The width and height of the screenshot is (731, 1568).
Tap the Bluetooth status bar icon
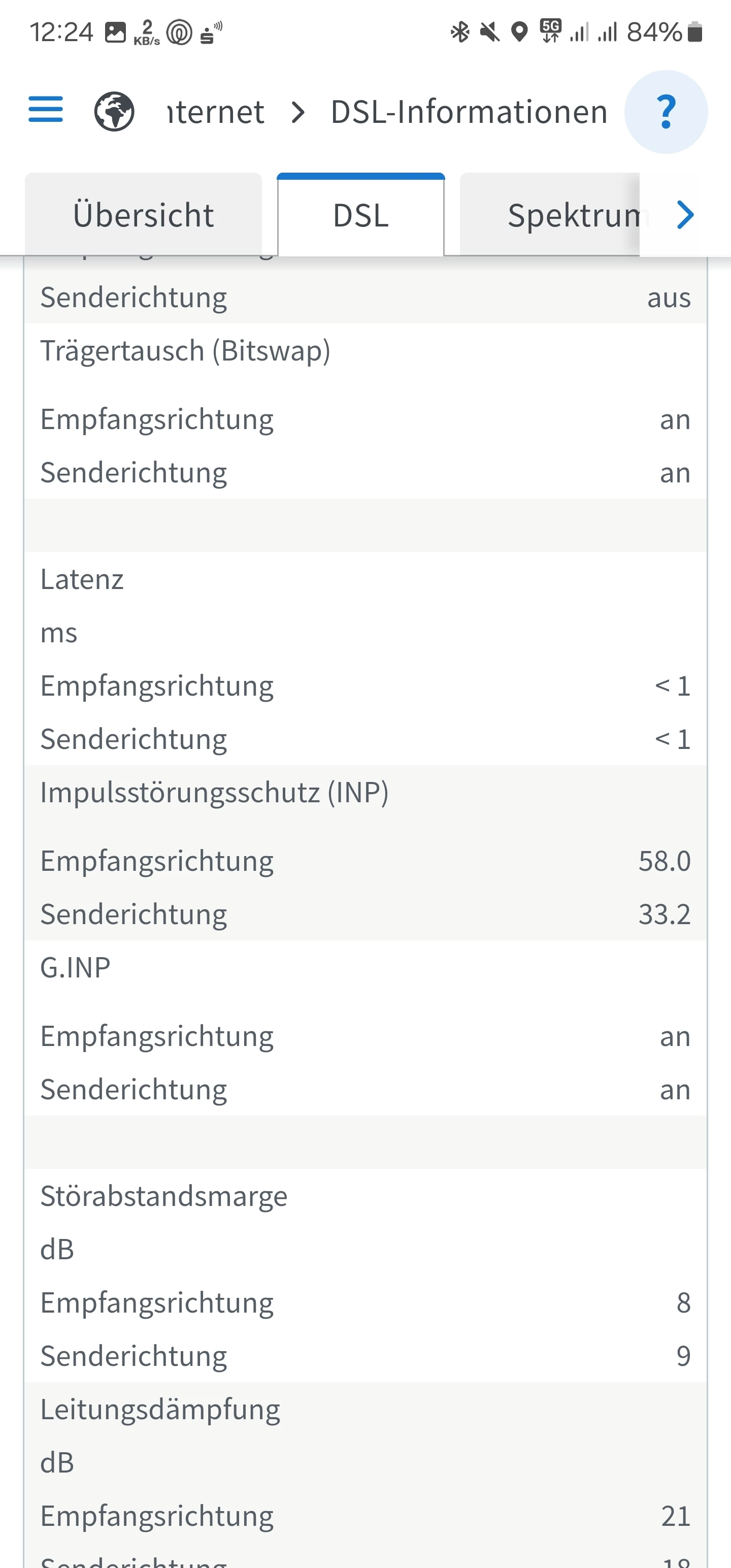point(460,31)
